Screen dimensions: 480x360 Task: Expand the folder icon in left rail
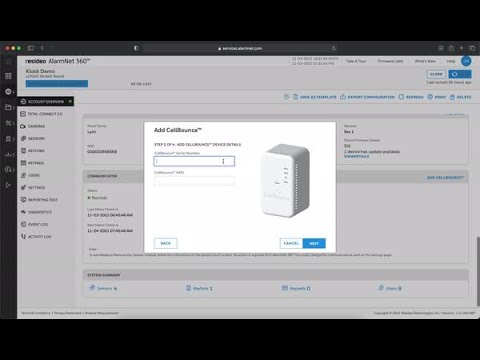coord(9,107)
